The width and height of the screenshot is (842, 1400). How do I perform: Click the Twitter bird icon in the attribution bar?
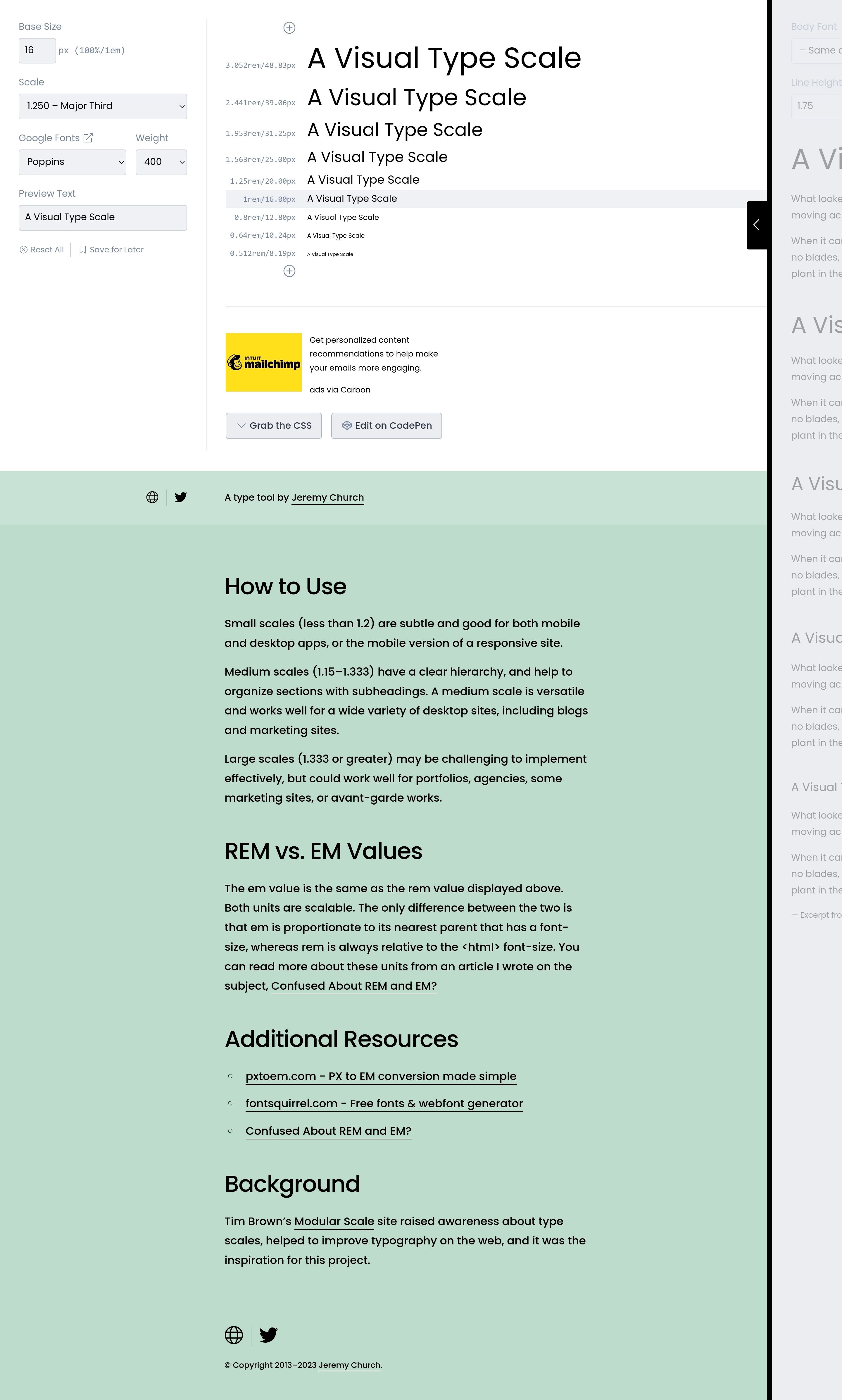(x=181, y=497)
